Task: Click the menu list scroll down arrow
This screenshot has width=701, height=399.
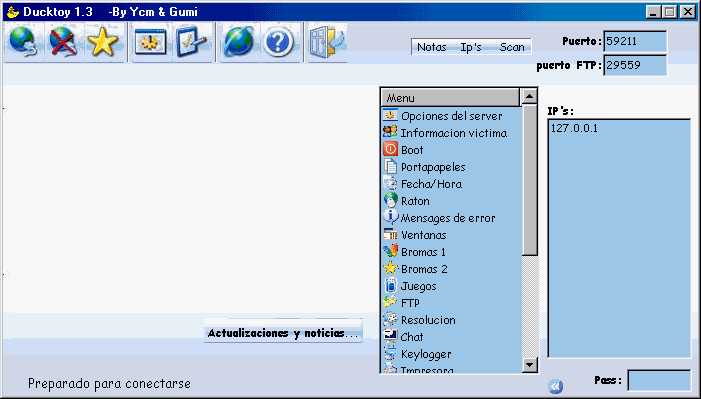Action: [x=530, y=365]
